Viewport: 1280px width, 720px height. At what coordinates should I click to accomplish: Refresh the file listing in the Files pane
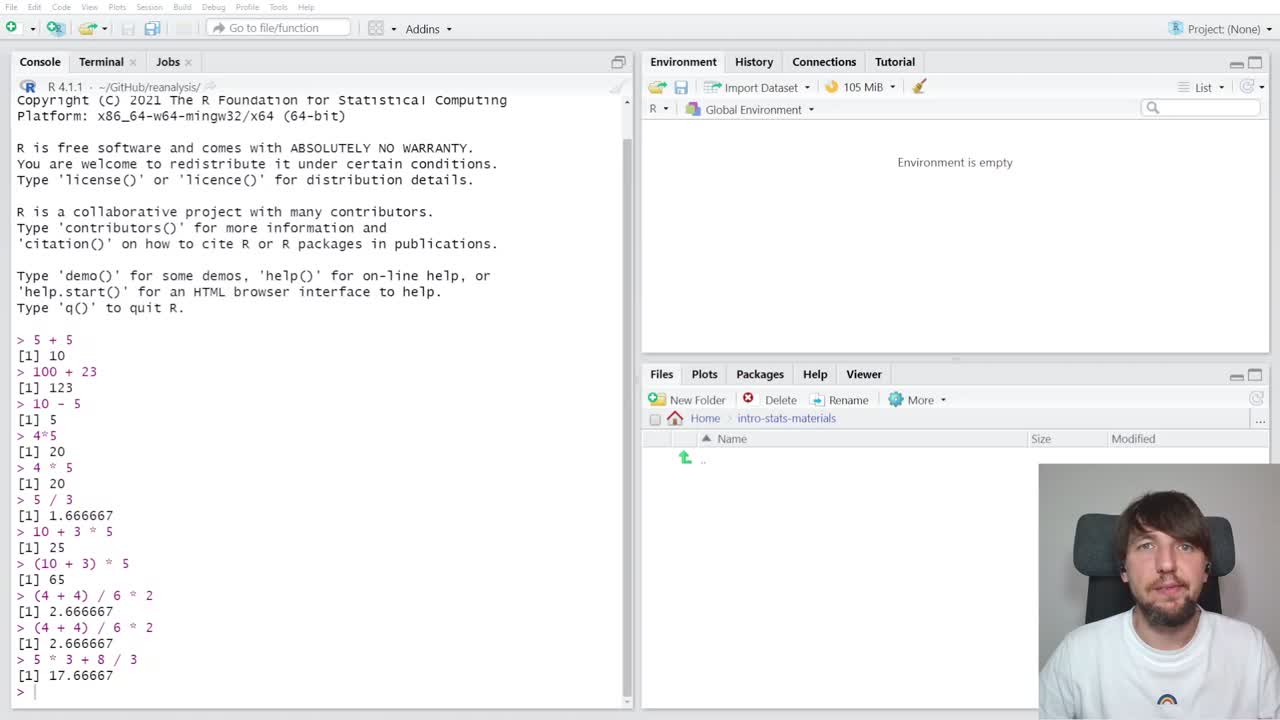(x=1256, y=397)
